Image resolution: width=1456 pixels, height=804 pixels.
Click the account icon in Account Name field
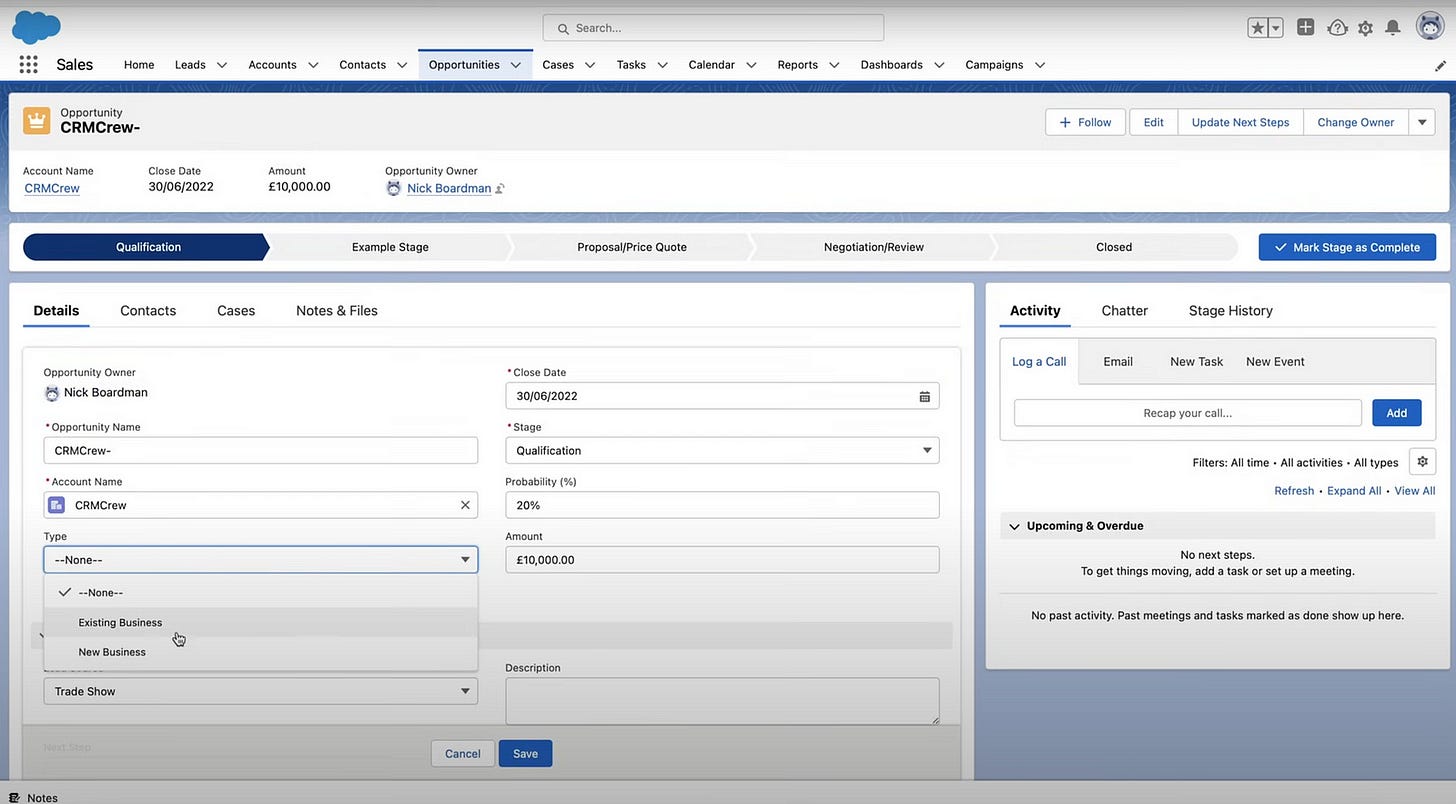(x=57, y=505)
